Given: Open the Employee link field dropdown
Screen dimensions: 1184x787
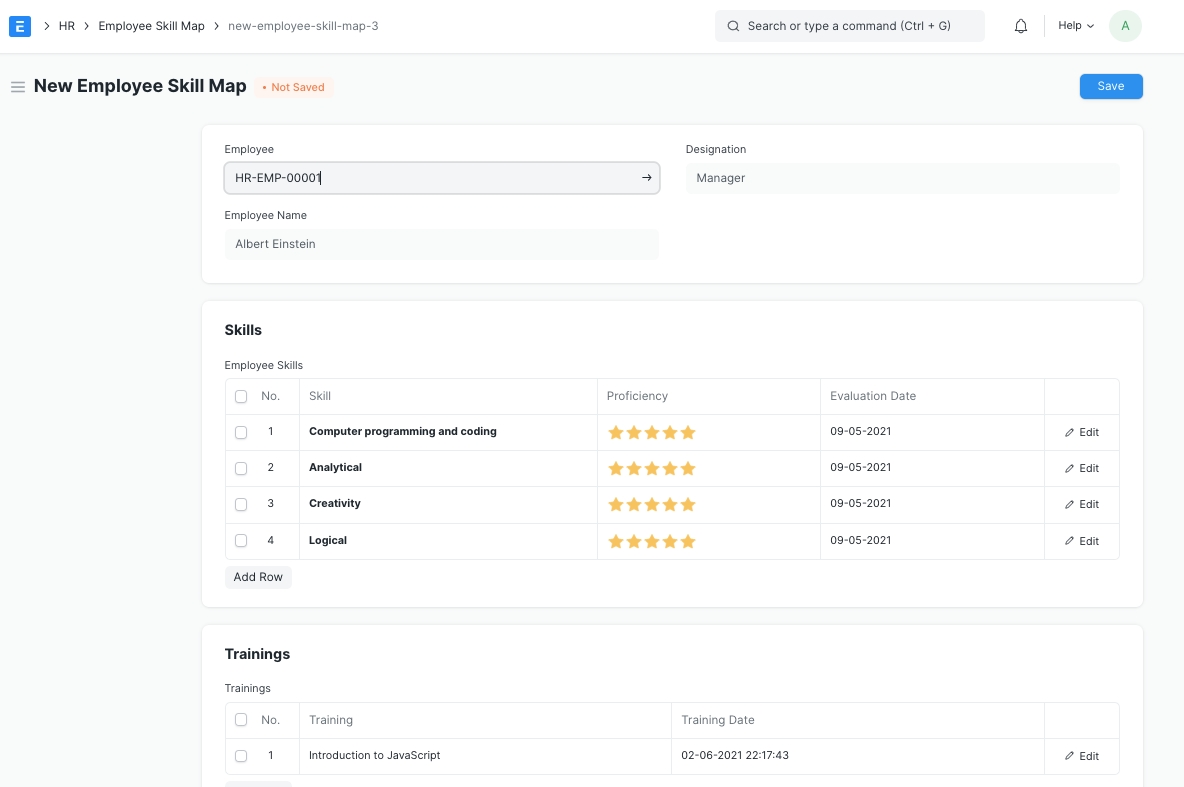Looking at the screenshot, I should point(430,178).
